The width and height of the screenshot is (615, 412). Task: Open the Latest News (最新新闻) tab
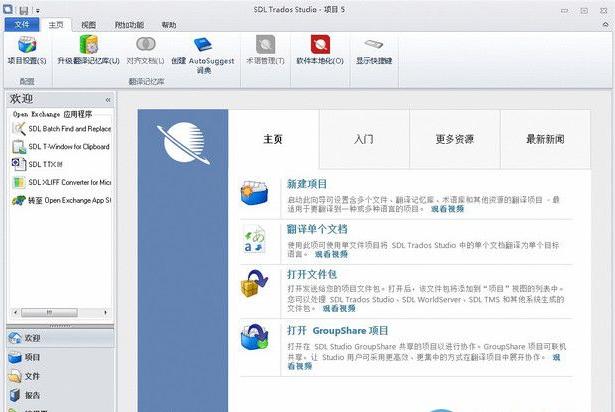pos(545,139)
